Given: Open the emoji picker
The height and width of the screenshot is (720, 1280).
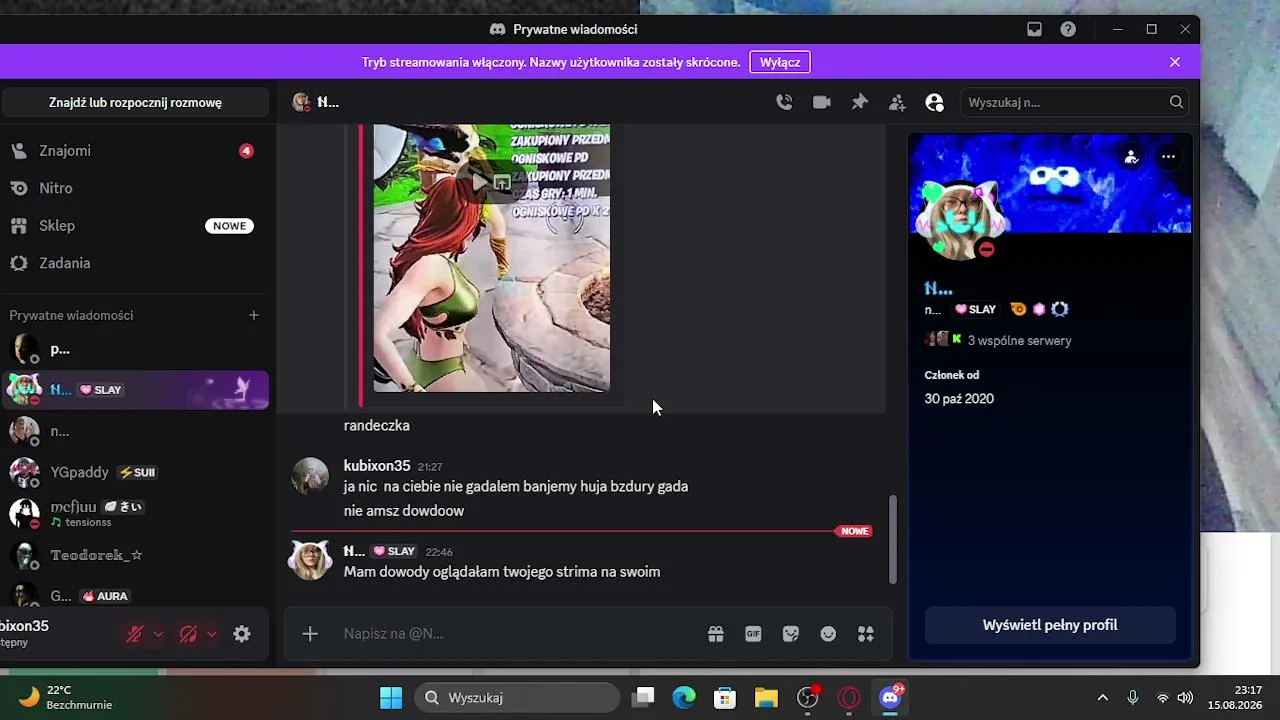Looking at the screenshot, I should click(828, 634).
